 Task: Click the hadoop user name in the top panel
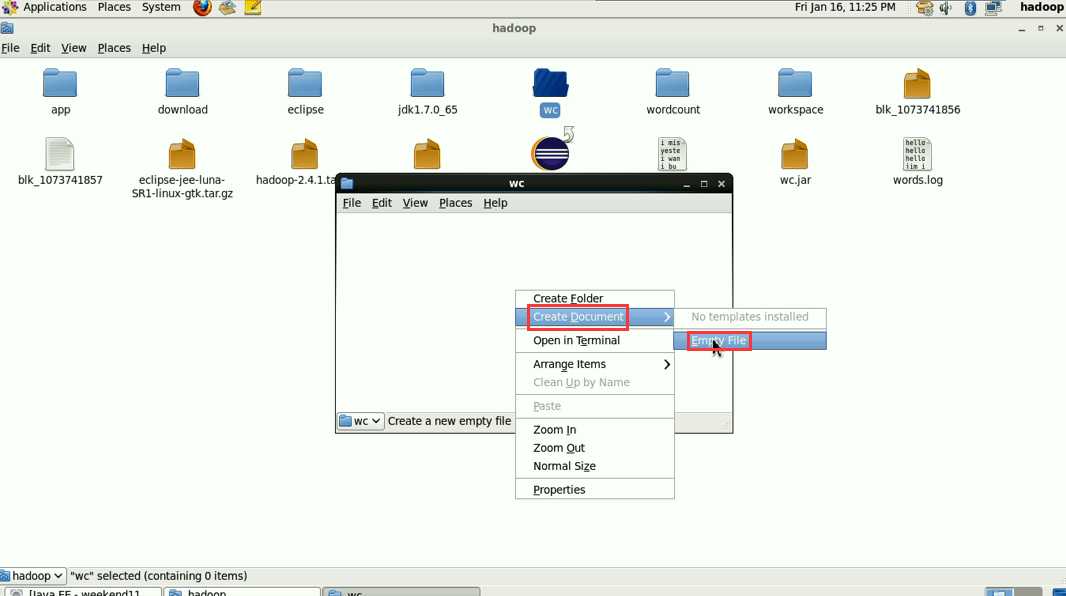tap(1042, 7)
